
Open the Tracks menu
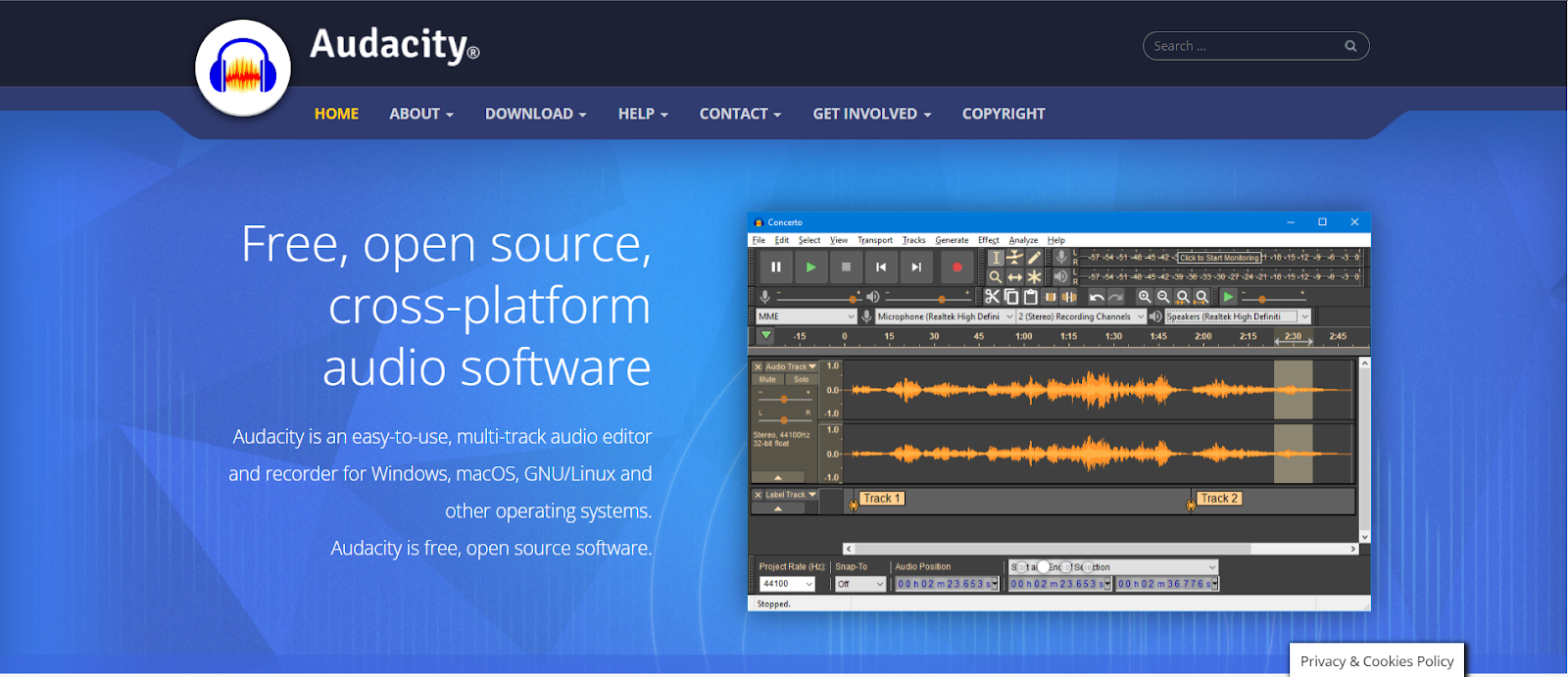pyautogui.click(x=914, y=240)
